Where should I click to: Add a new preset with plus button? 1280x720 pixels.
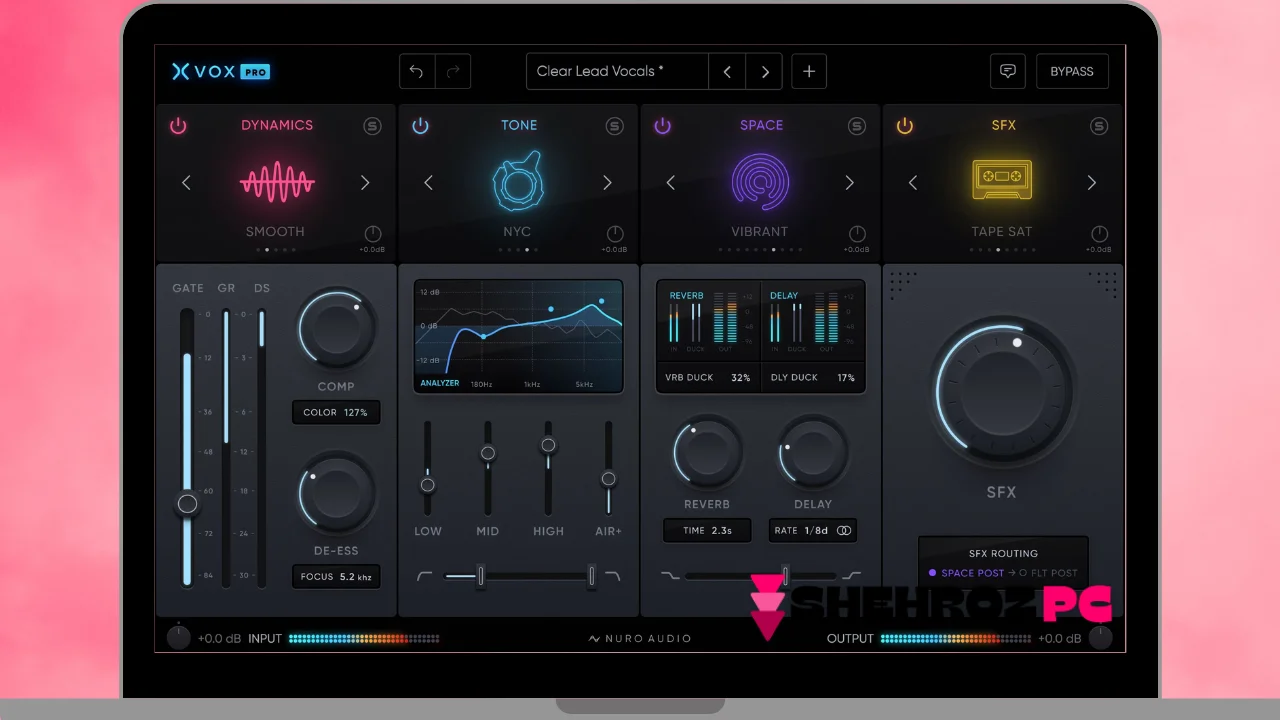click(809, 71)
